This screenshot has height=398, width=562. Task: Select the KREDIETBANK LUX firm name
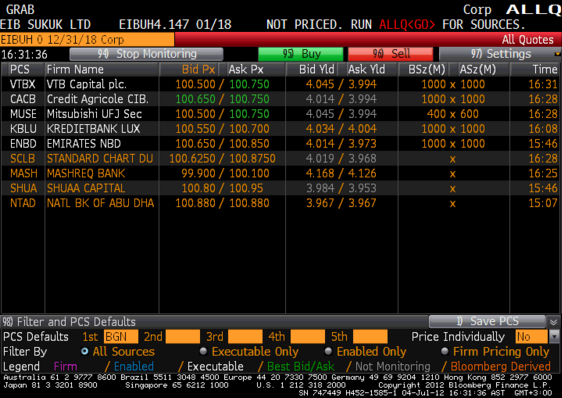[93, 129]
